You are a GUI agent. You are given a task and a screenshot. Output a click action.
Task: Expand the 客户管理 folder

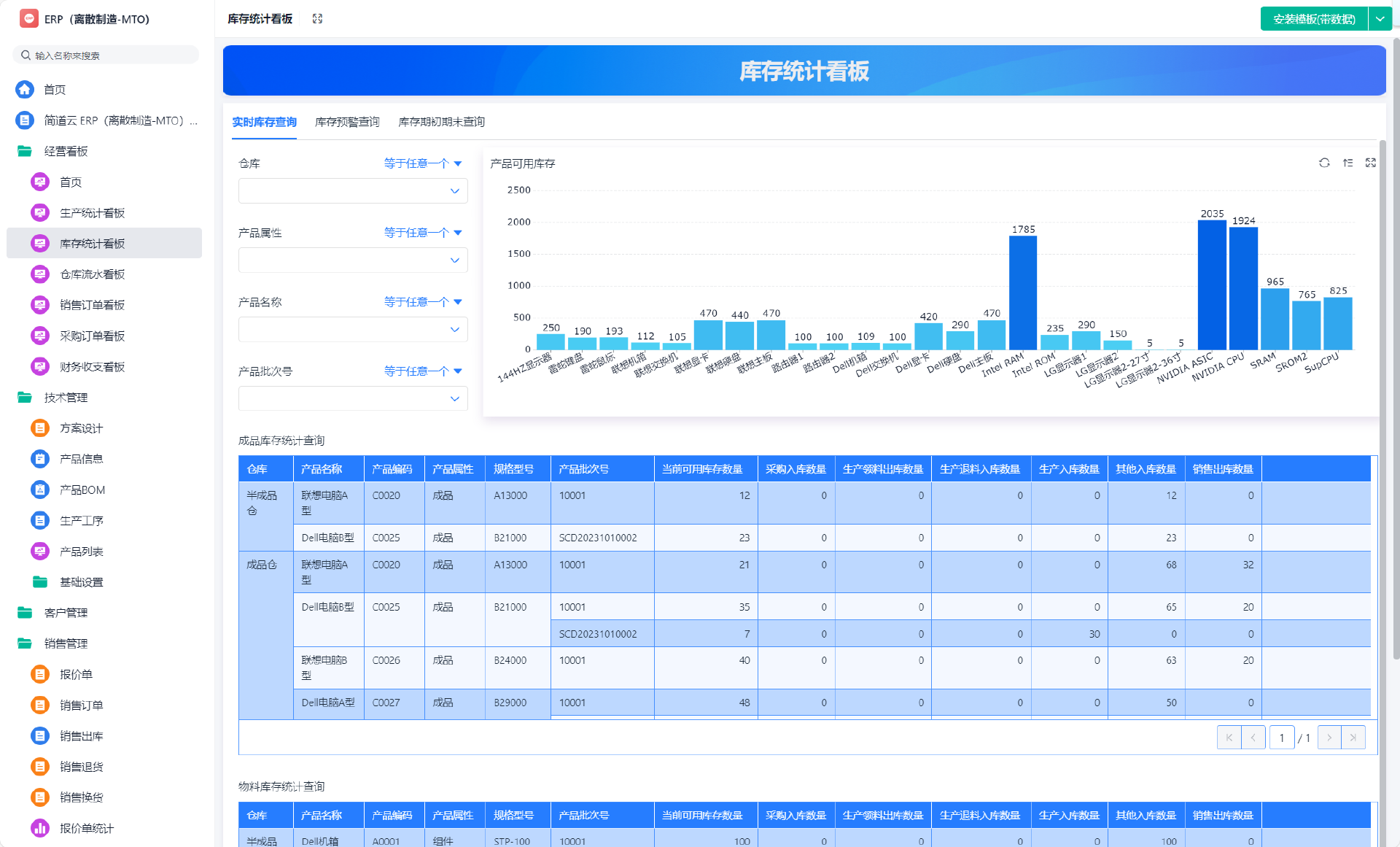[x=66, y=613]
